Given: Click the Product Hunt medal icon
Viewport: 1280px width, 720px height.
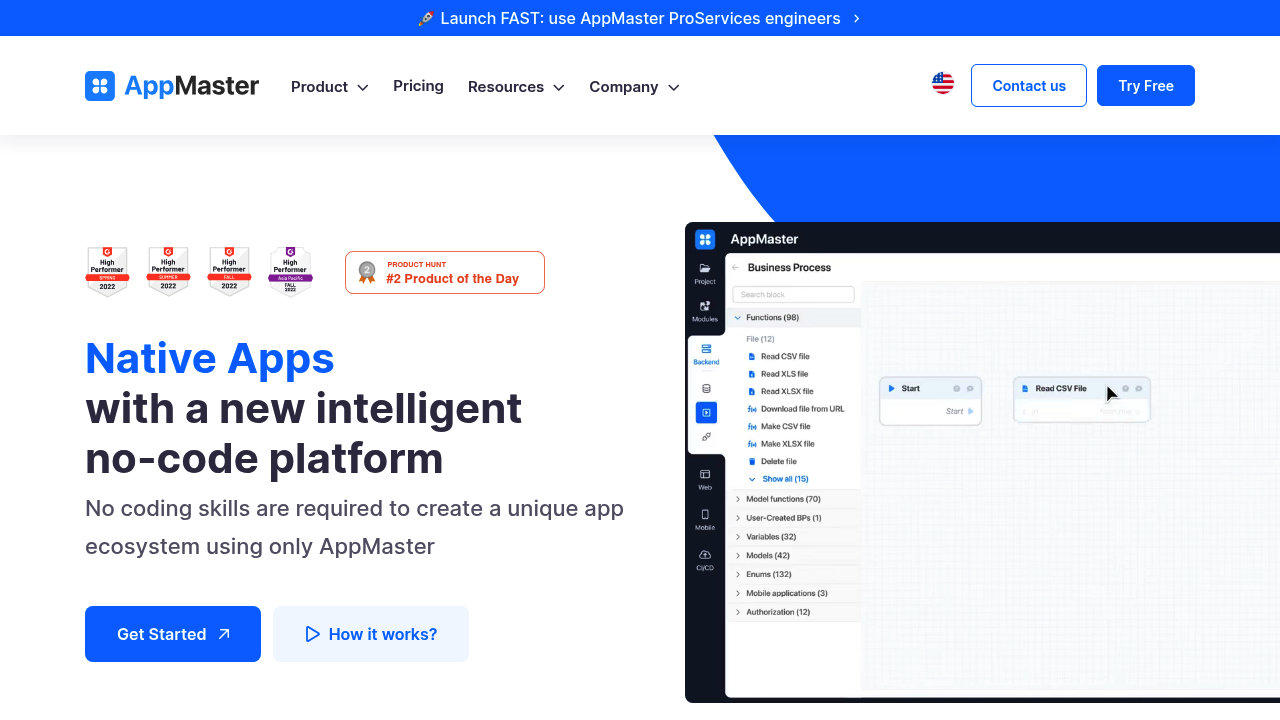Looking at the screenshot, I should (x=367, y=272).
